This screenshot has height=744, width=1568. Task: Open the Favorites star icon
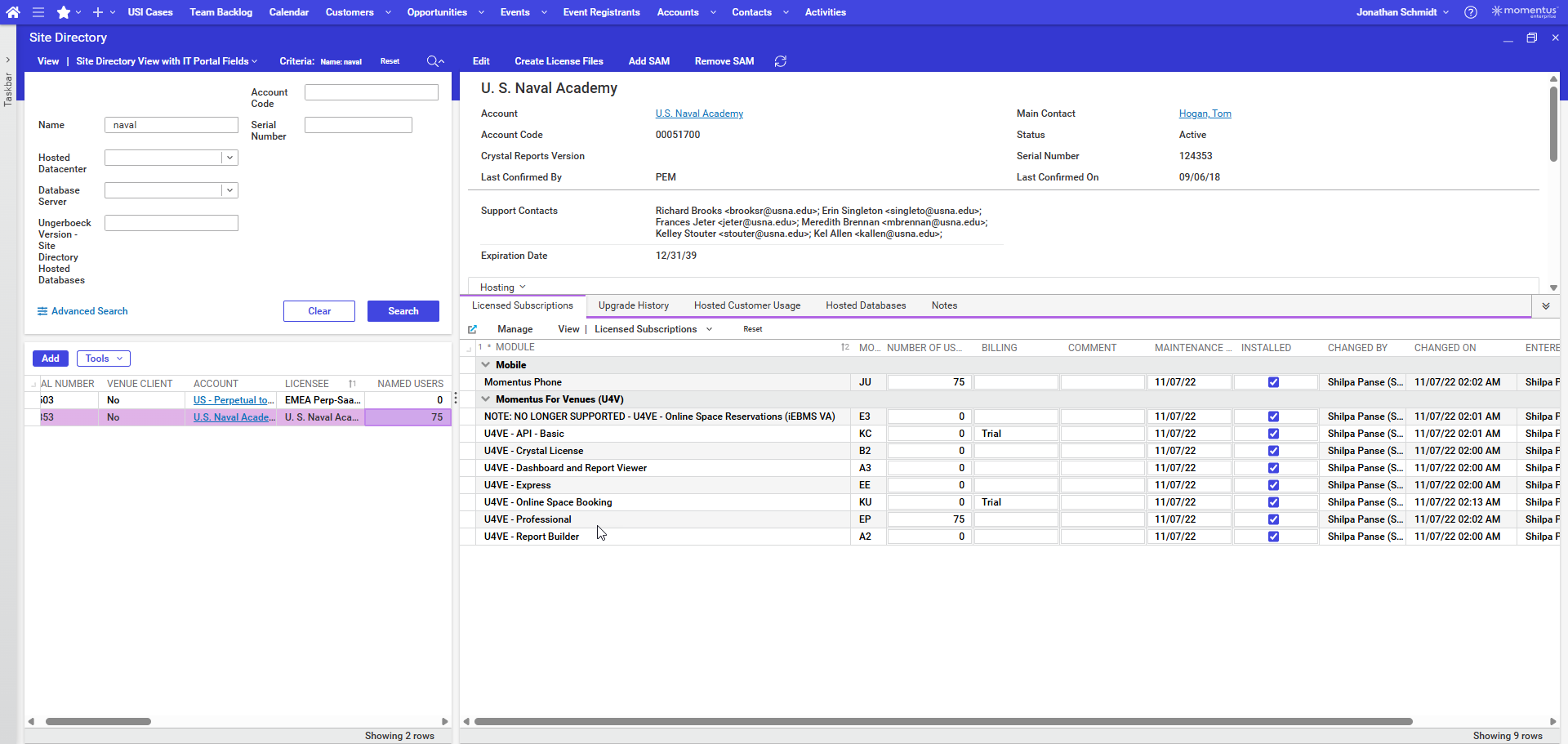click(64, 12)
